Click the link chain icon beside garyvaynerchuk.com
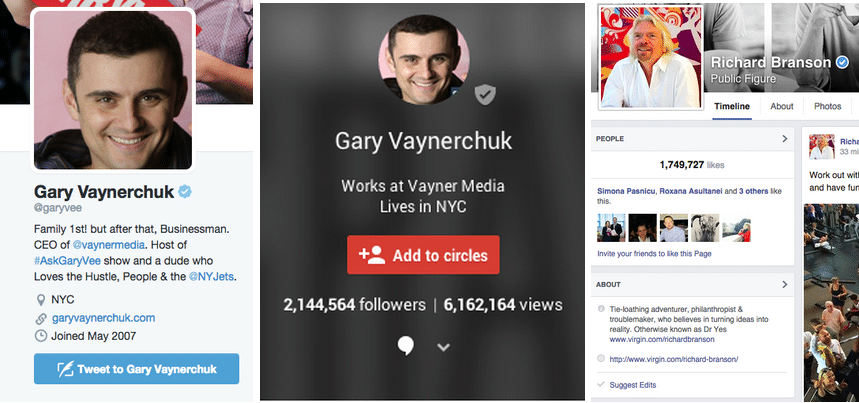Viewport: 859px width, 403px height. point(41,319)
